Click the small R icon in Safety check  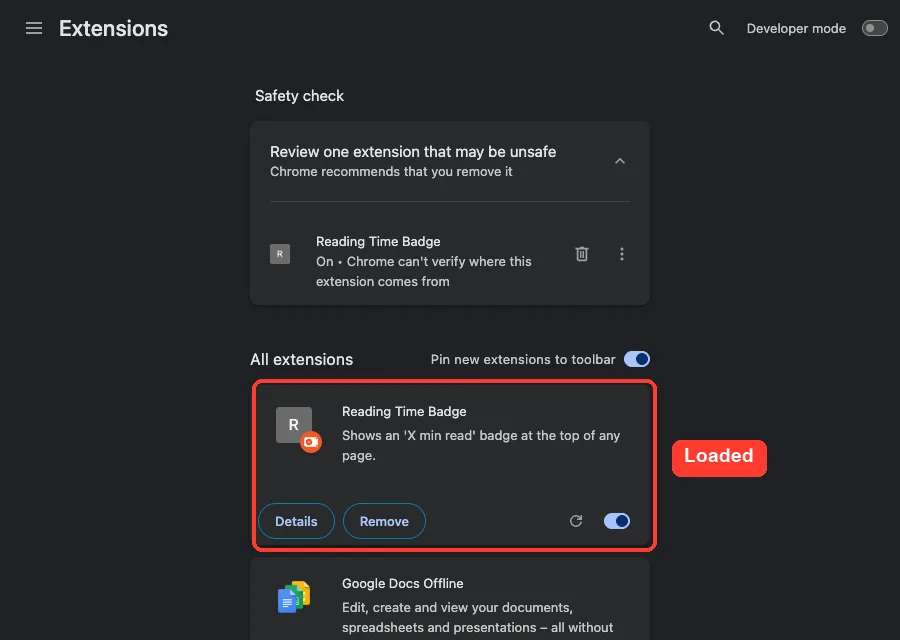(x=280, y=254)
